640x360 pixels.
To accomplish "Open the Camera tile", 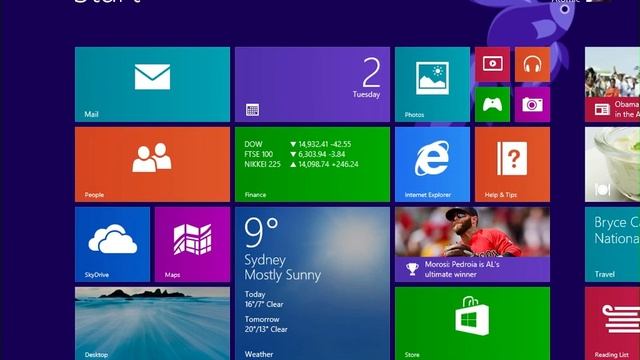I will point(532,104).
